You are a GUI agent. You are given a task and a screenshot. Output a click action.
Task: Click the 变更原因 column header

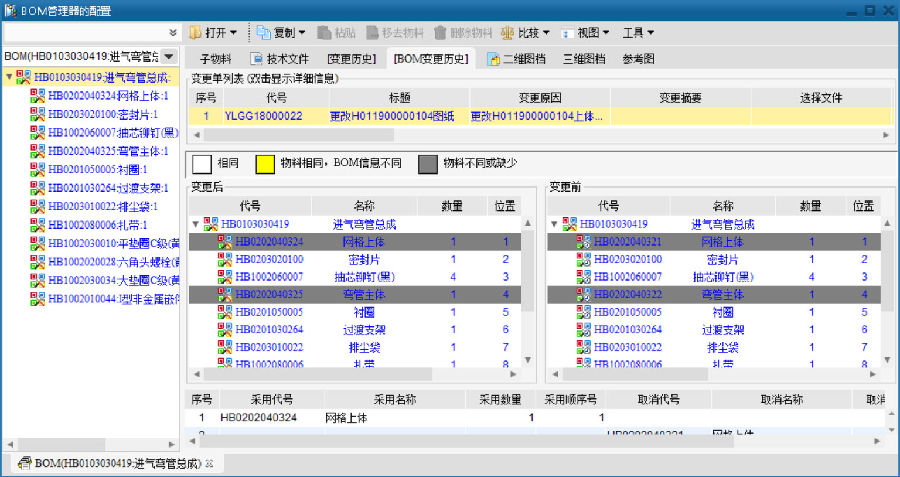click(539, 98)
